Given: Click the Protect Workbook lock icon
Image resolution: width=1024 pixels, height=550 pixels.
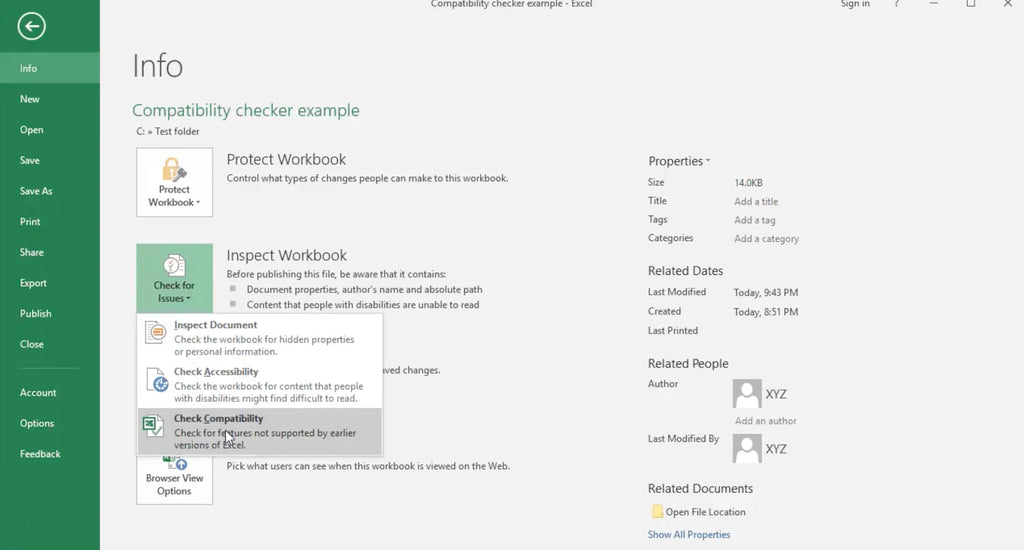Looking at the screenshot, I should tap(174, 169).
